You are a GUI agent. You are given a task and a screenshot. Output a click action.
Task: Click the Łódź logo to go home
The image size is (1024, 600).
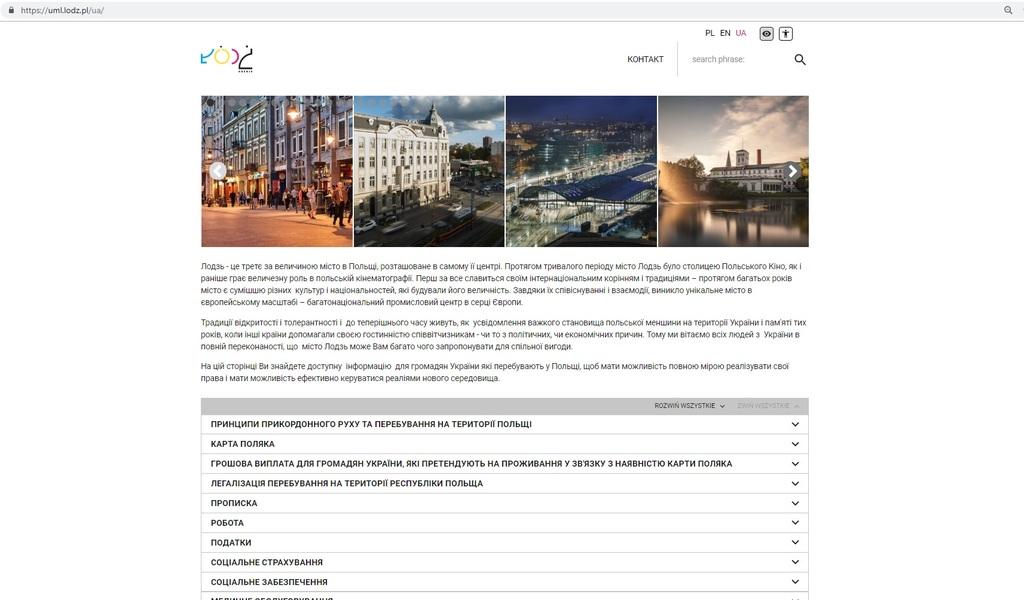click(x=227, y=58)
